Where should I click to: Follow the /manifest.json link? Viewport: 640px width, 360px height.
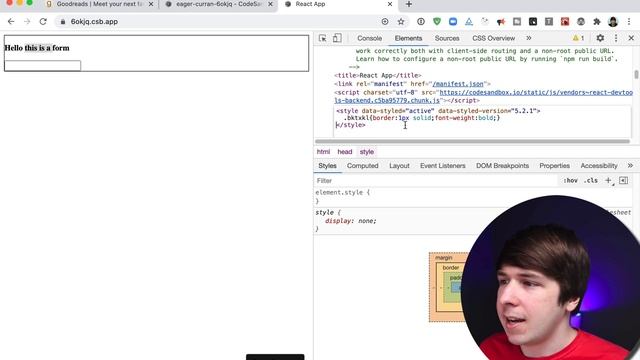pyautogui.click(x=458, y=84)
